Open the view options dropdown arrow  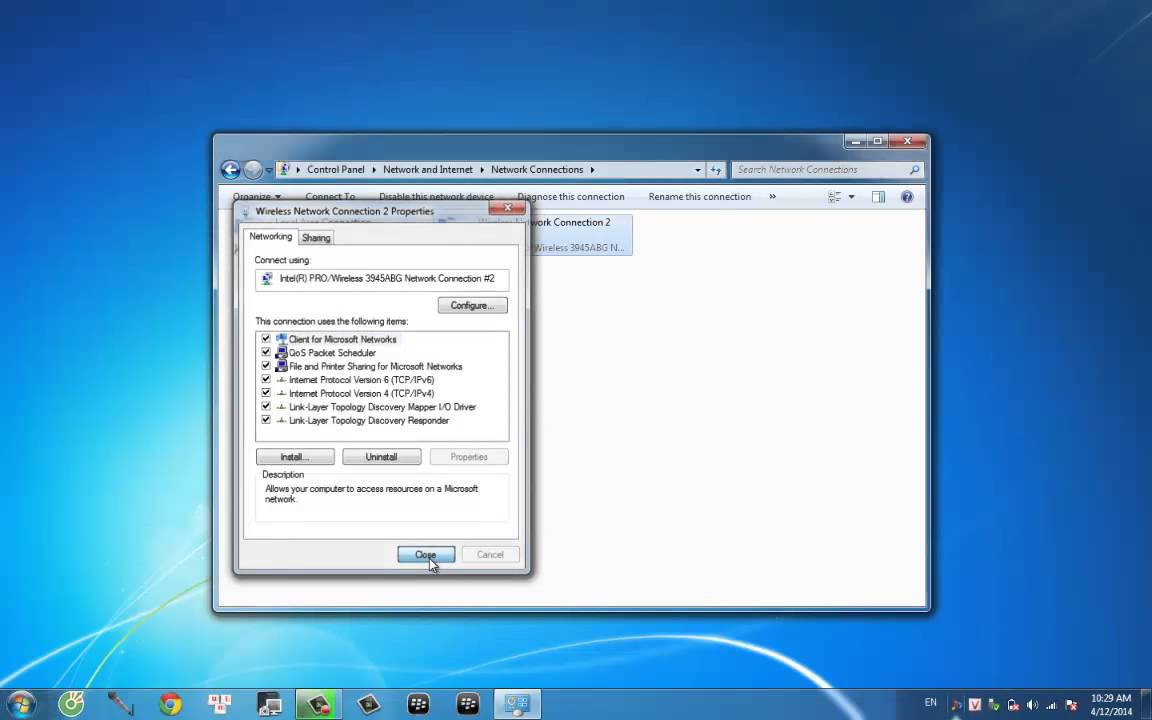[852, 197]
